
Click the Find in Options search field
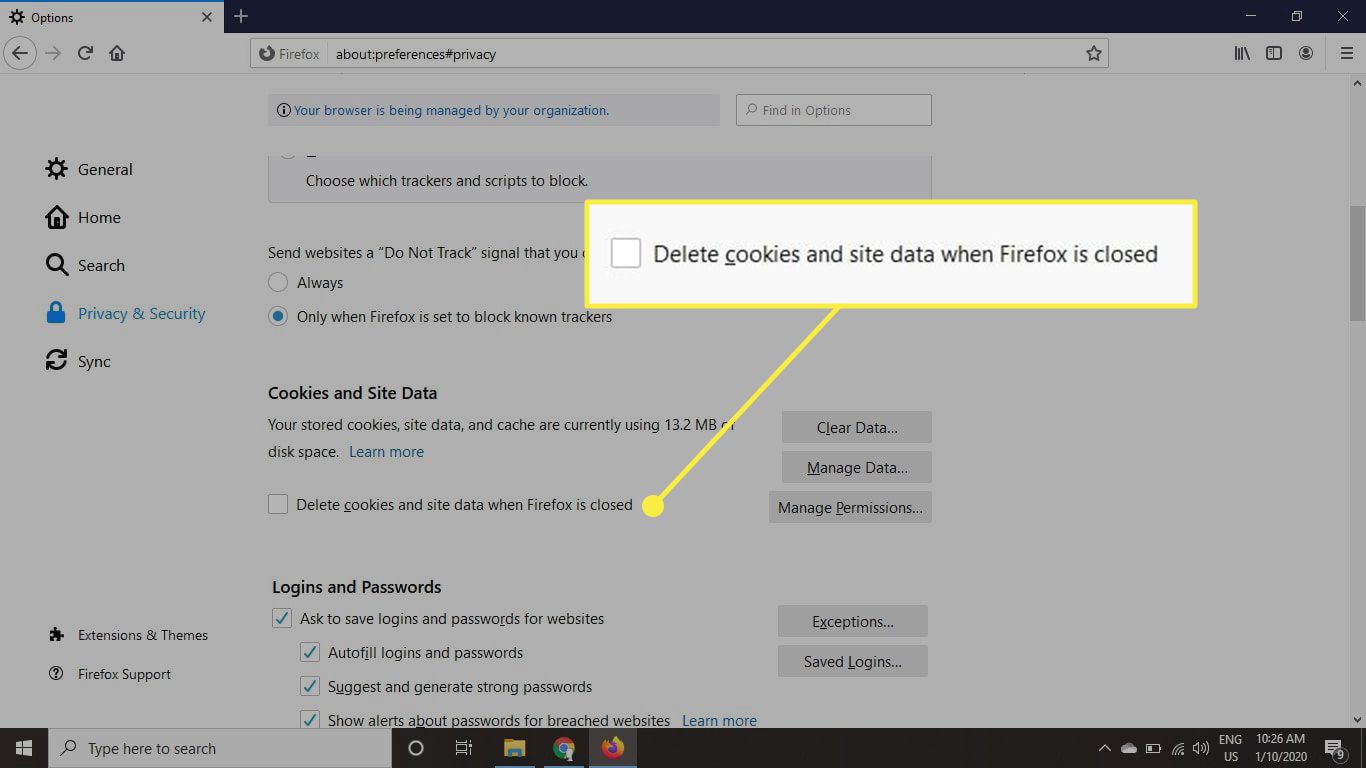pyautogui.click(x=834, y=110)
